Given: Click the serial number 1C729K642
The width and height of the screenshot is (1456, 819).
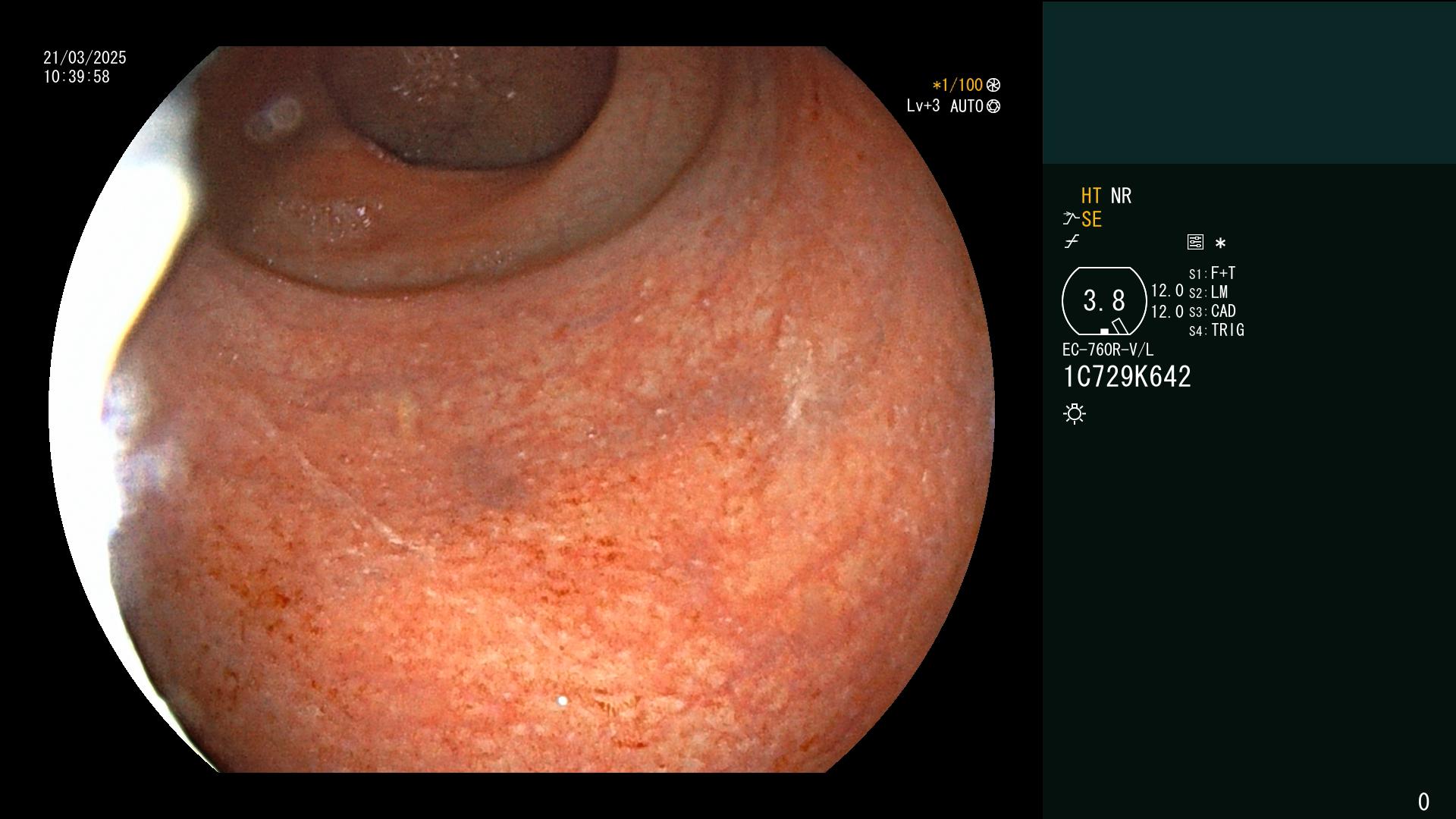Looking at the screenshot, I should pyautogui.click(x=1127, y=377).
